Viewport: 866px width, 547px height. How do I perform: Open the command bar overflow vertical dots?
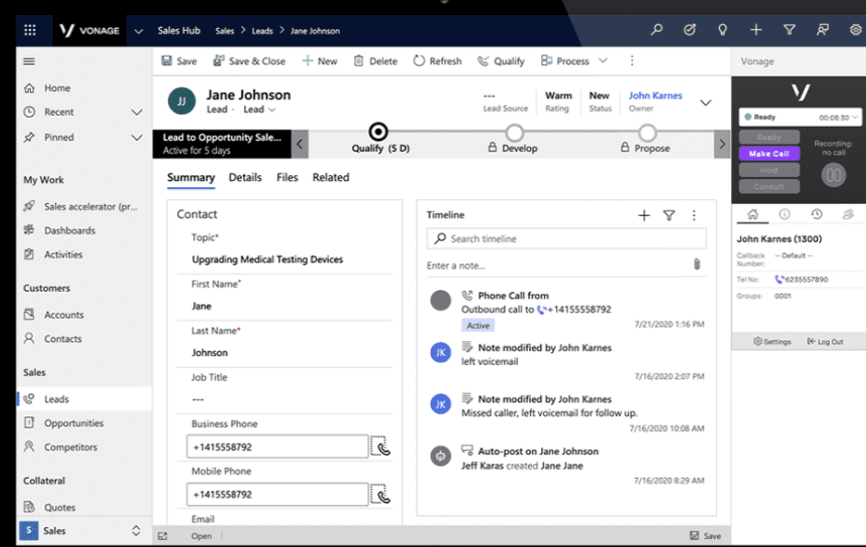coord(632,61)
